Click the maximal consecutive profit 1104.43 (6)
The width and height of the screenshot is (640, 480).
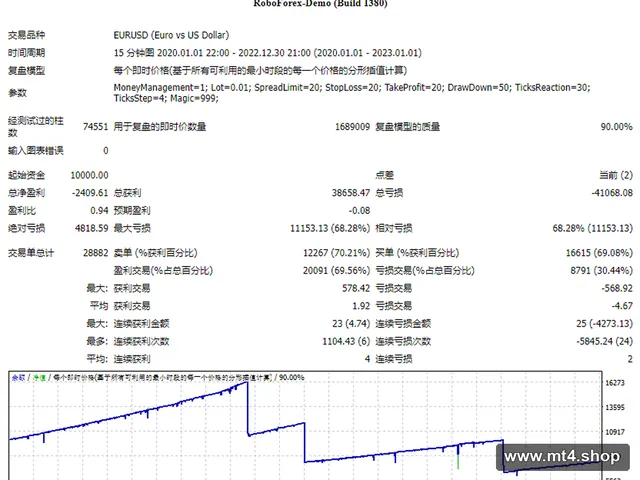[x=346, y=341]
